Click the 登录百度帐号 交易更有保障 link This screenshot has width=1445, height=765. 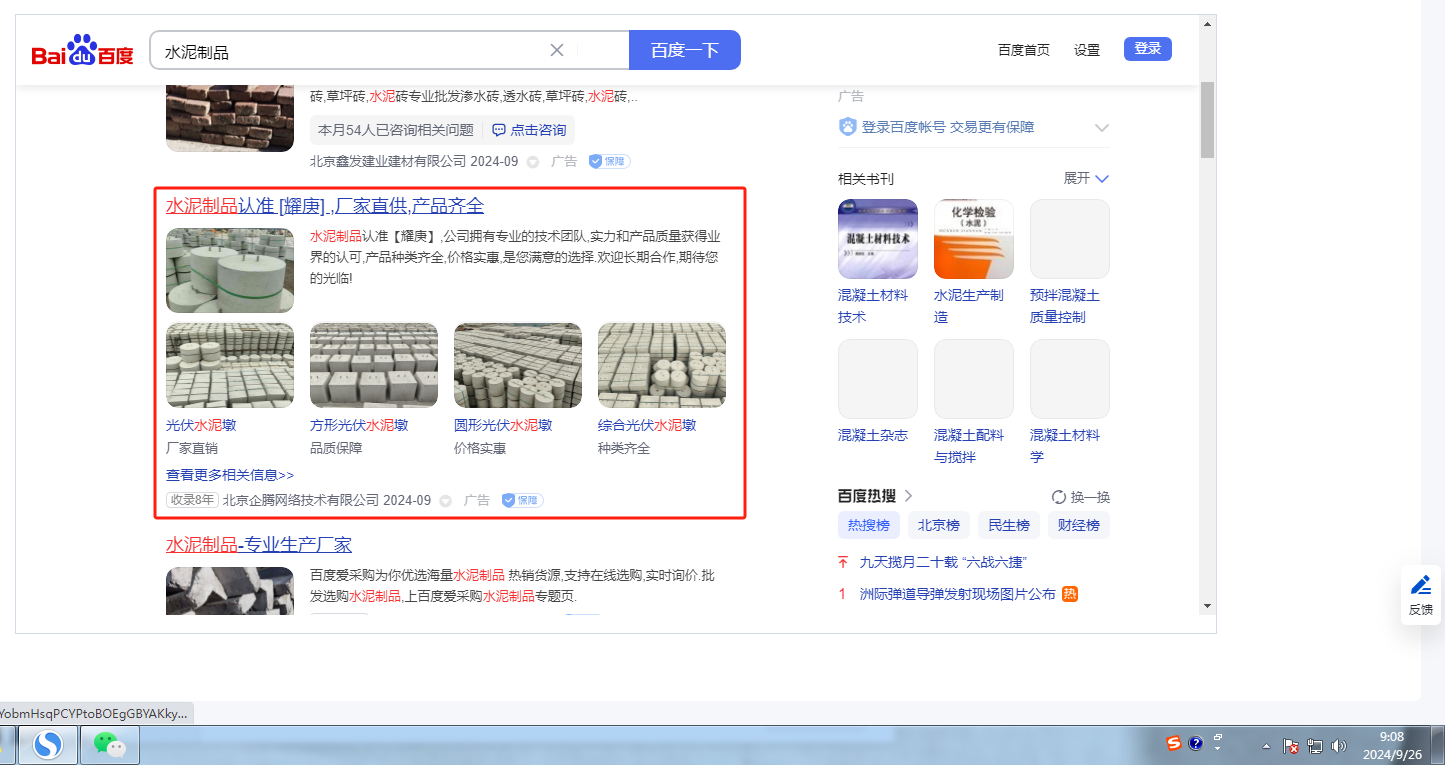tap(948, 127)
